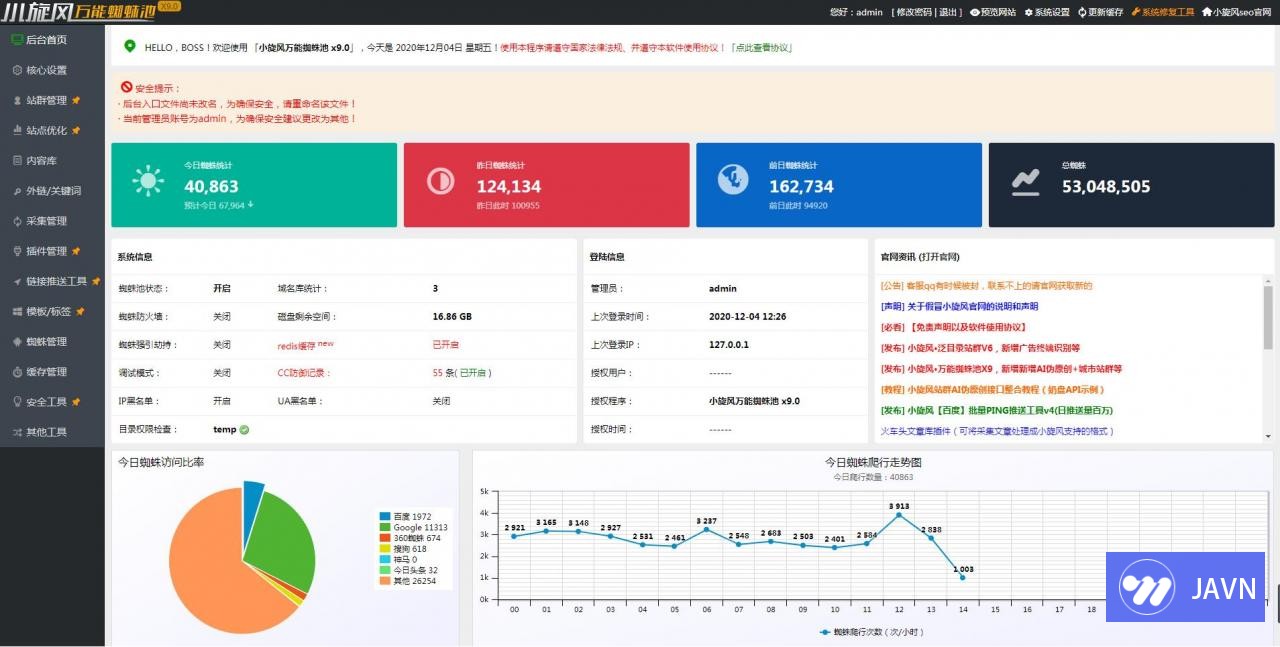Open the [公告] 客服qq news link

pos(987,285)
